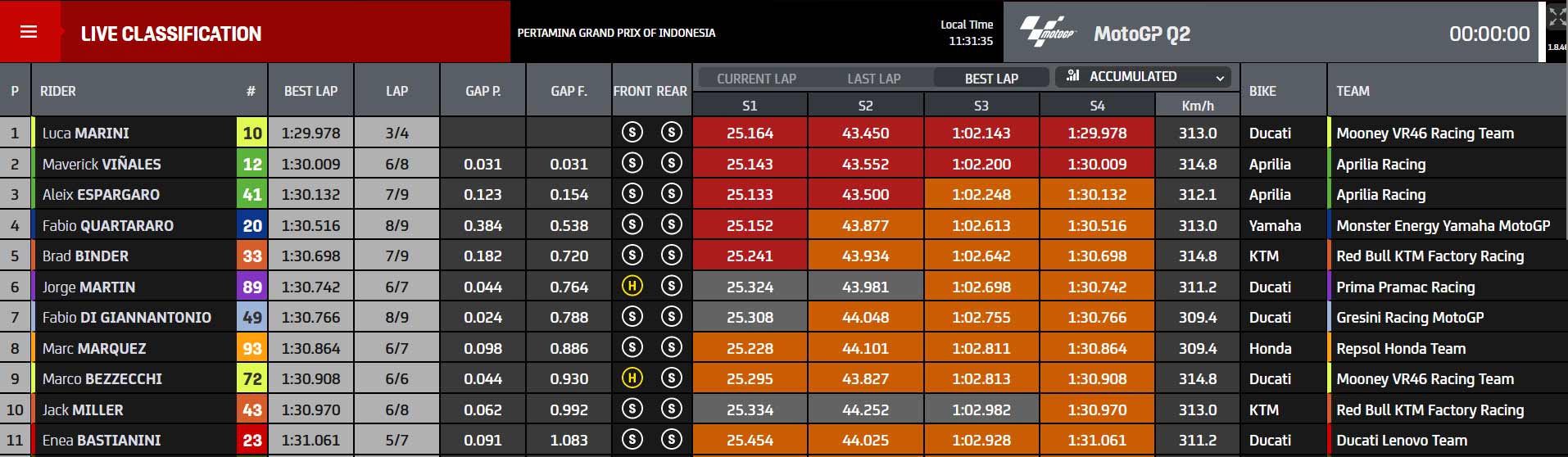Sort by the BEST LAP column header
The width and height of the screenshot is (1568, 457).
click(310, 91)
